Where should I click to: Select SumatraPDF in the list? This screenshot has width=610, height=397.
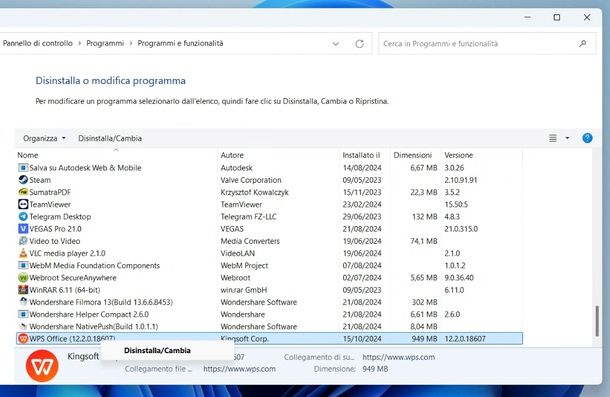coord(50,192)
